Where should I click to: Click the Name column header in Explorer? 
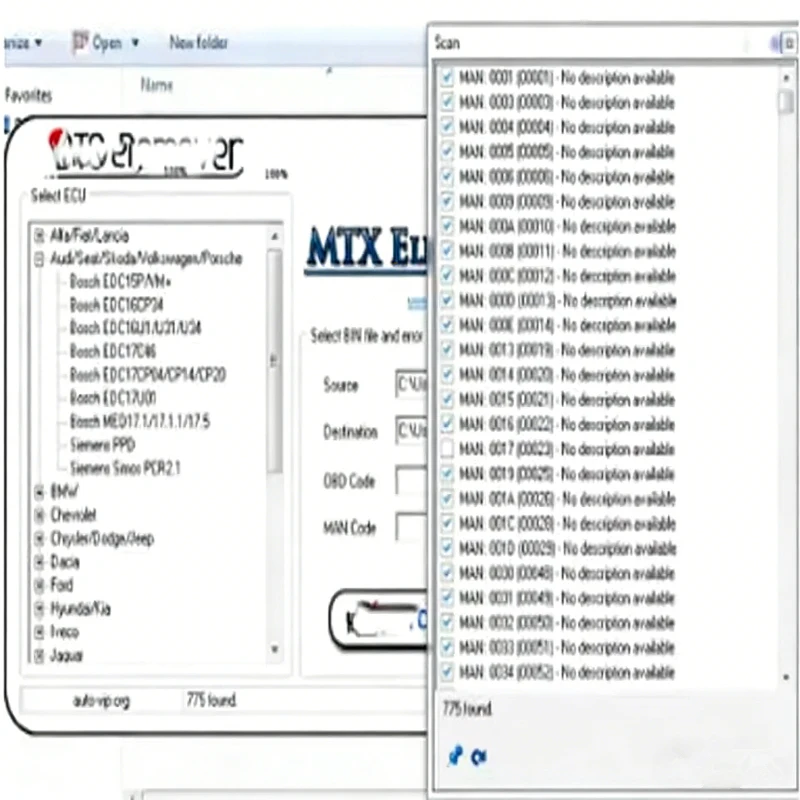(157, 85)
